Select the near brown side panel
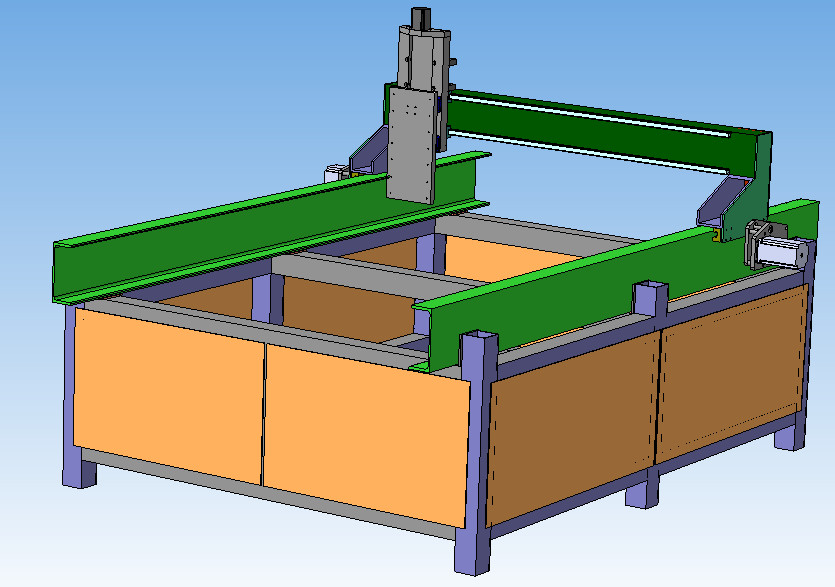Viewport: 835px width, 587px height. tap(572, 428)
